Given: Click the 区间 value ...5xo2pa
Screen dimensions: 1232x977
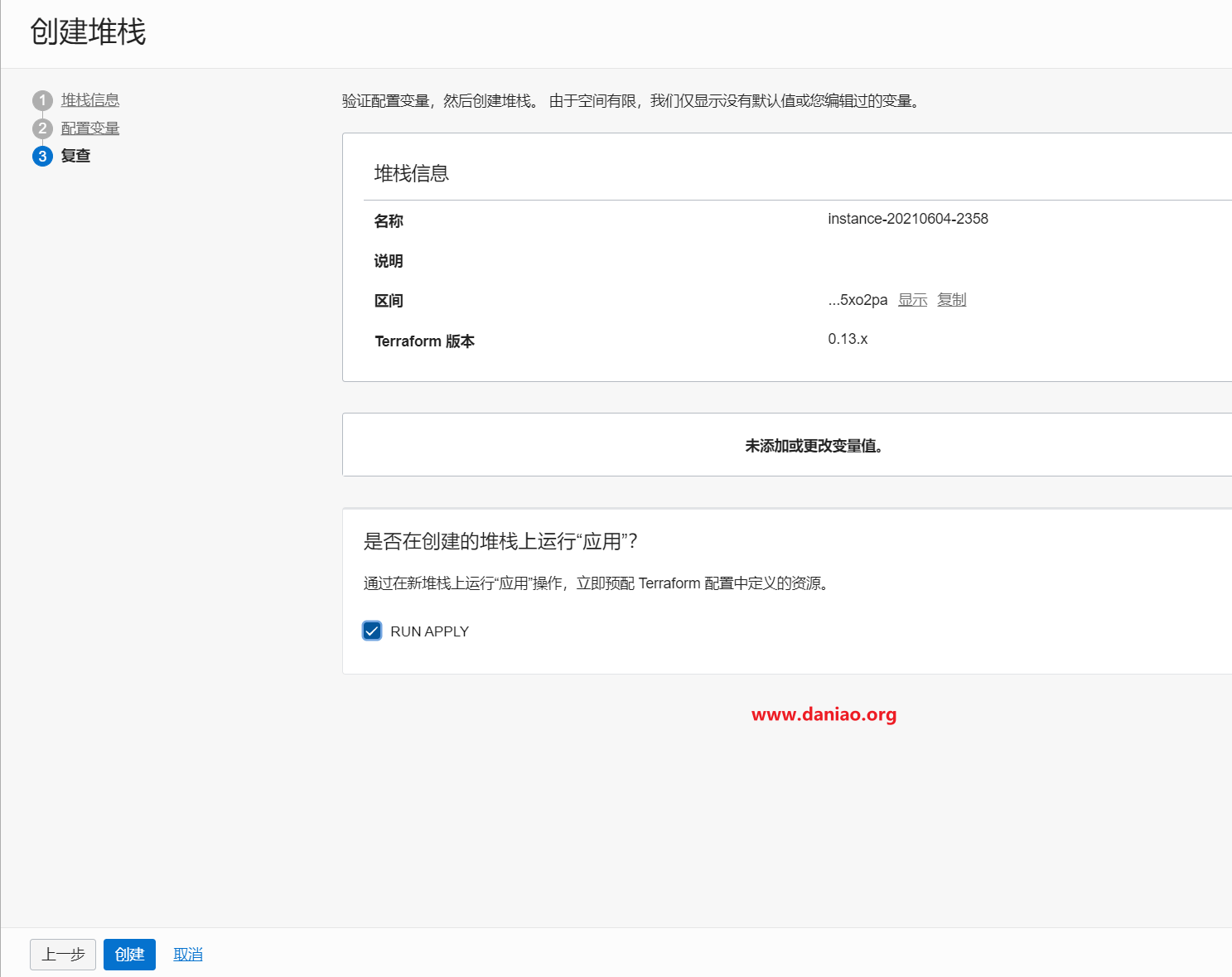Looking at the screenshot, I should pyautogui.click(x=856, y=300).
